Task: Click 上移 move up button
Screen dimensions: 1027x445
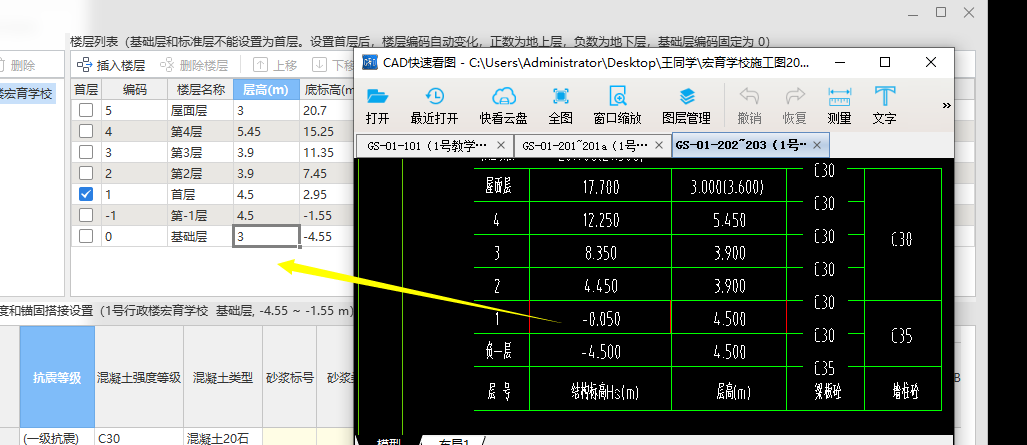Action: coord(276,65)
